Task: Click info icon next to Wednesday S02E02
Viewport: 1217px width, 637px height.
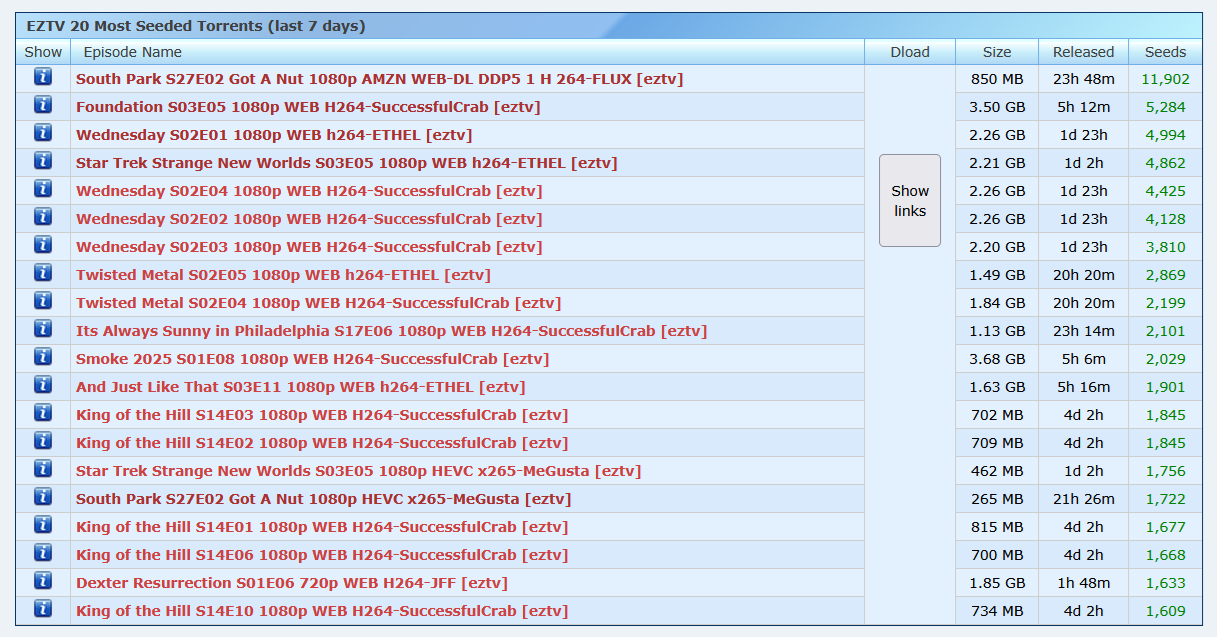Action: (x=42, y=217)
